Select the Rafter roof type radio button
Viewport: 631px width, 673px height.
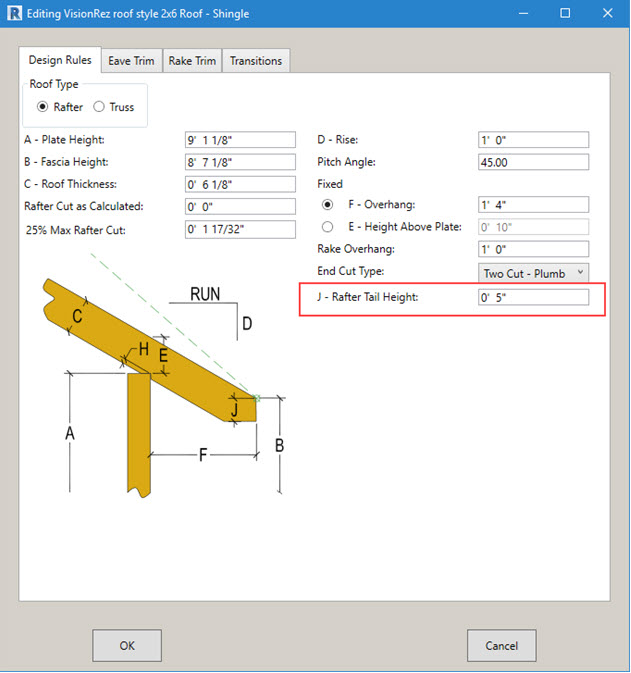(x=43, y=107)
